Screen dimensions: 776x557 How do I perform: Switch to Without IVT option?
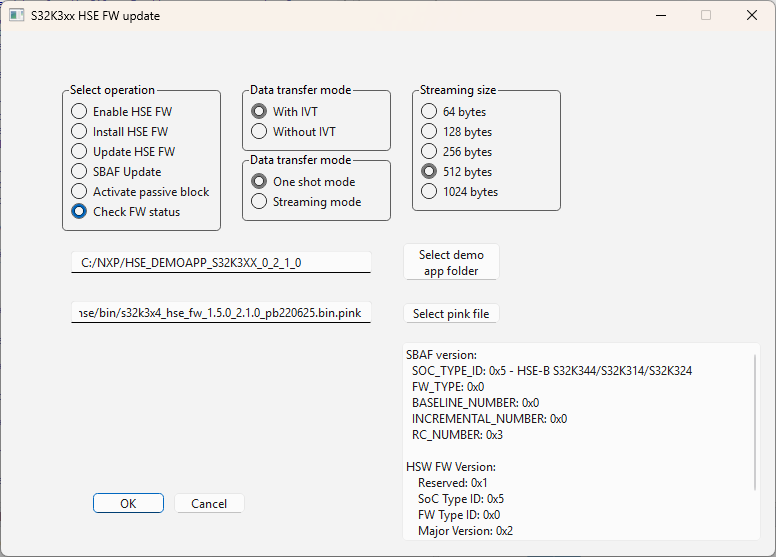259,132
